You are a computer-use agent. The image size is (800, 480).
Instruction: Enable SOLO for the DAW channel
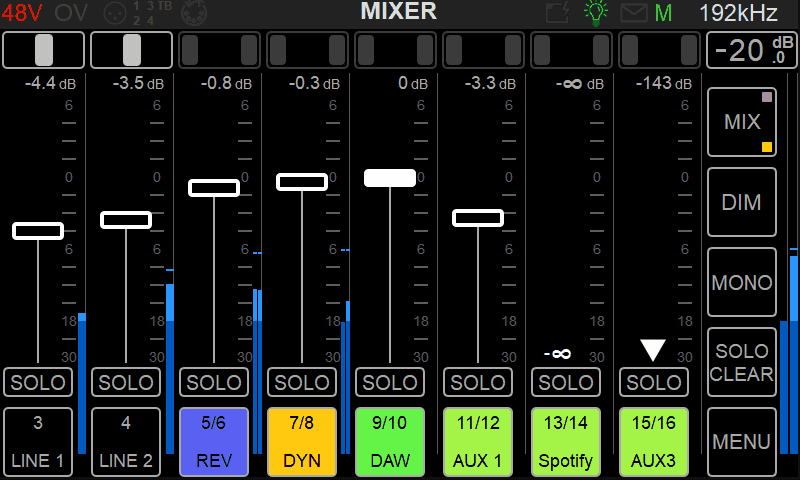tap(390, 383)
